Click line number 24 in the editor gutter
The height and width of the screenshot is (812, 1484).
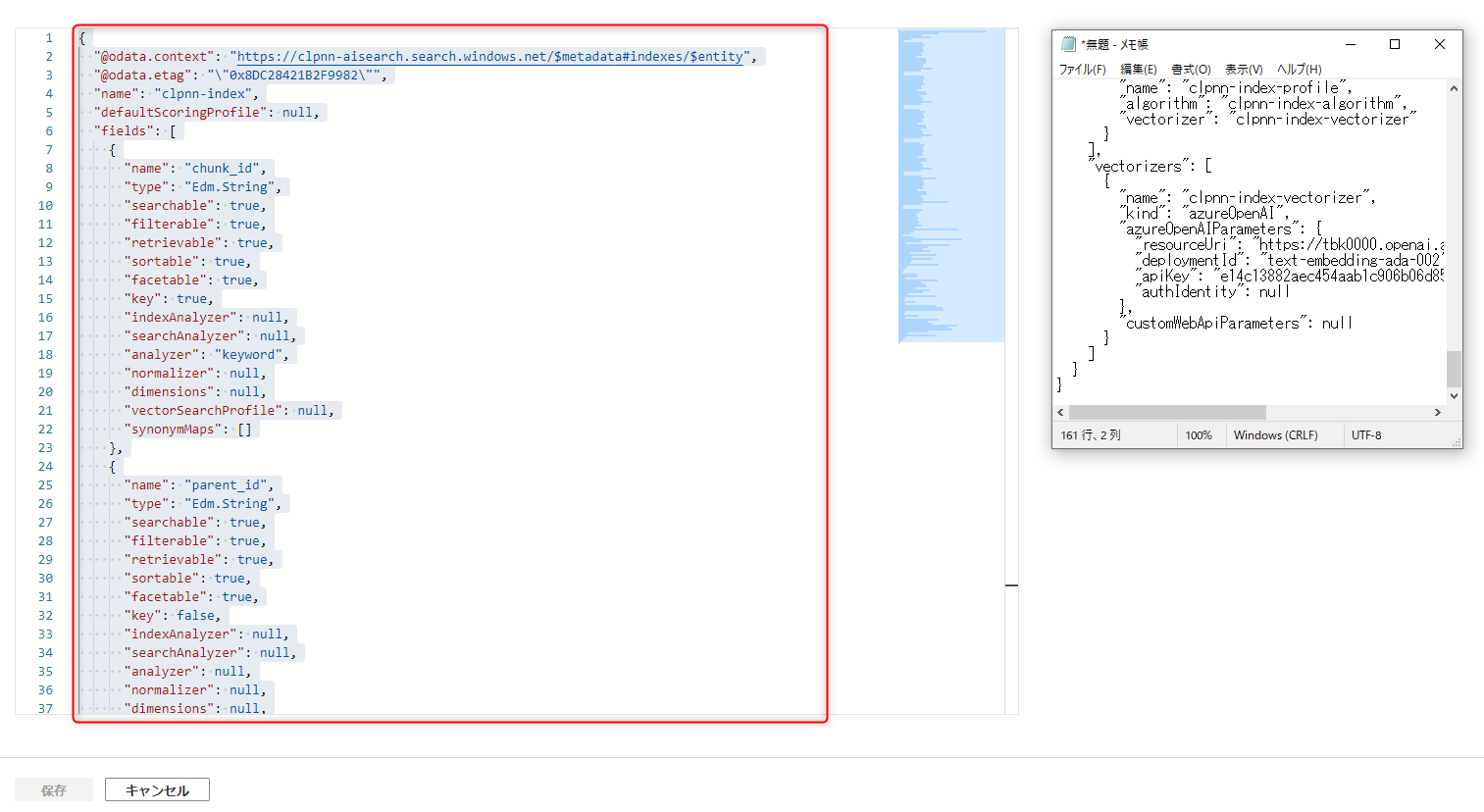tap(45, 467)
